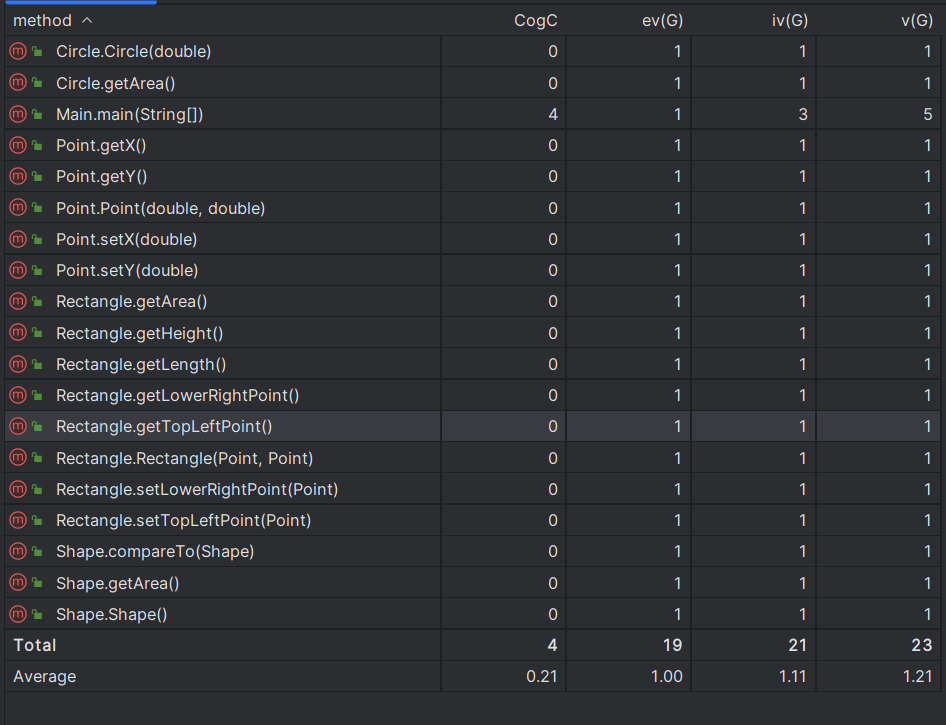Screen dimensions: 946x725
Task: Sort by the ev(G) column header
Action: click(661, 20)
